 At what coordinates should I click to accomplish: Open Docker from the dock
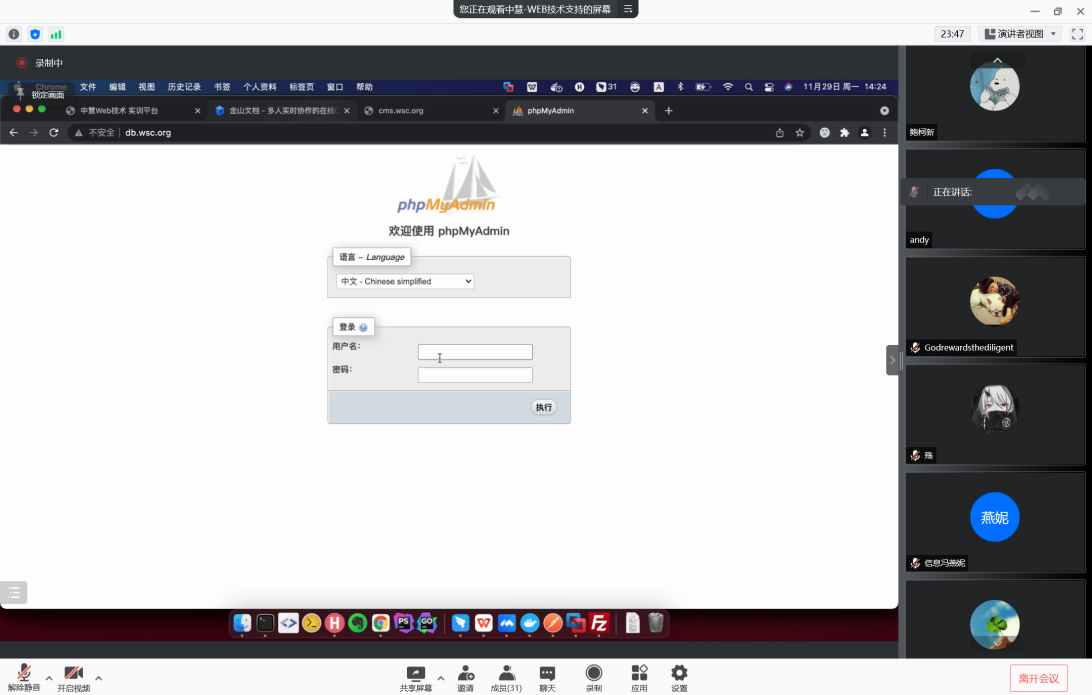pos(530,623)
